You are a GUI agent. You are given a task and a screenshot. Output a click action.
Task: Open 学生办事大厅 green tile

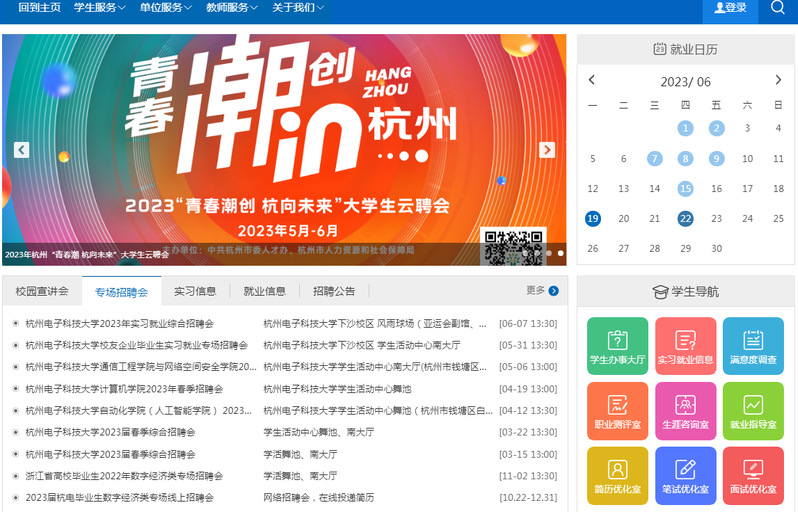pos(617,346)
